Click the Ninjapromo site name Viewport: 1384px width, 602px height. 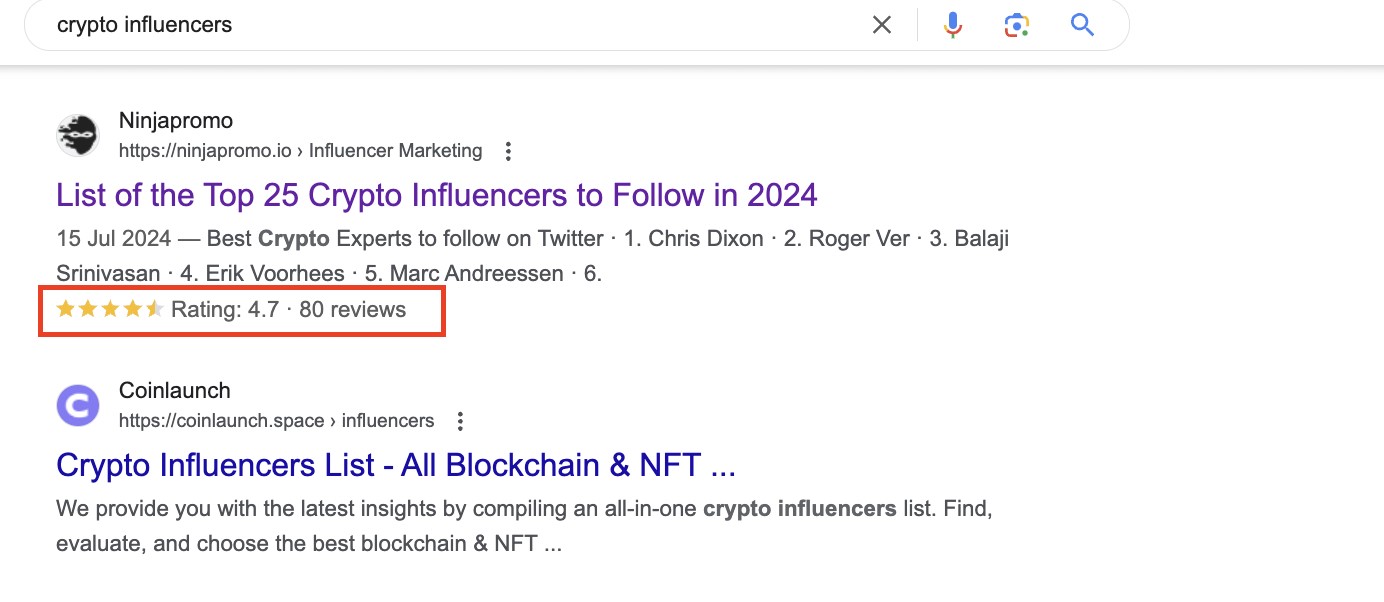176,121
